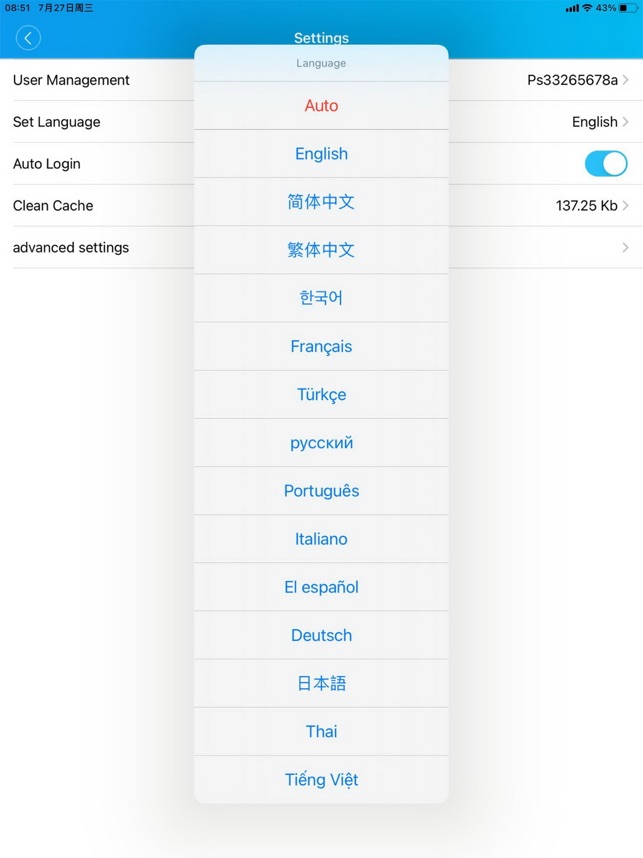Viewport: 643px width, 858px height.
Task: Tap the cellular signal bars icon
Action: pyautogui.click(x=572, y=8)
